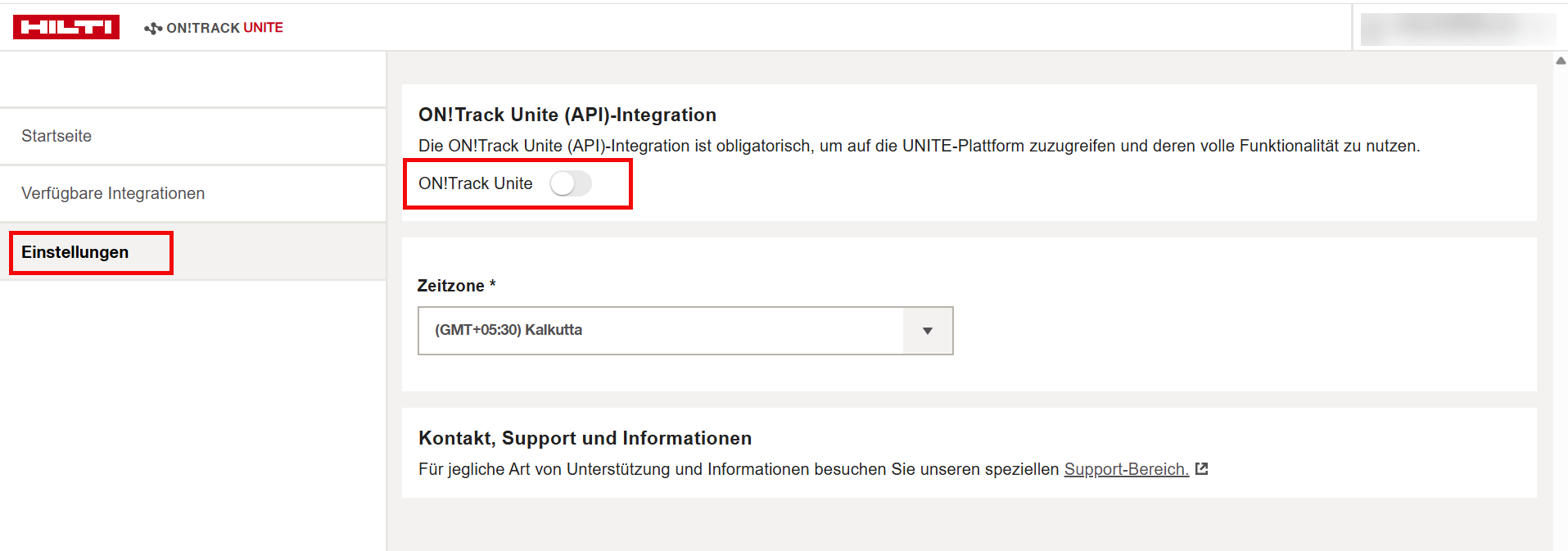The width and height of the screenshot is (1568, 551).
Task: Click the red Hilti logo
Action: click(66, 27)
